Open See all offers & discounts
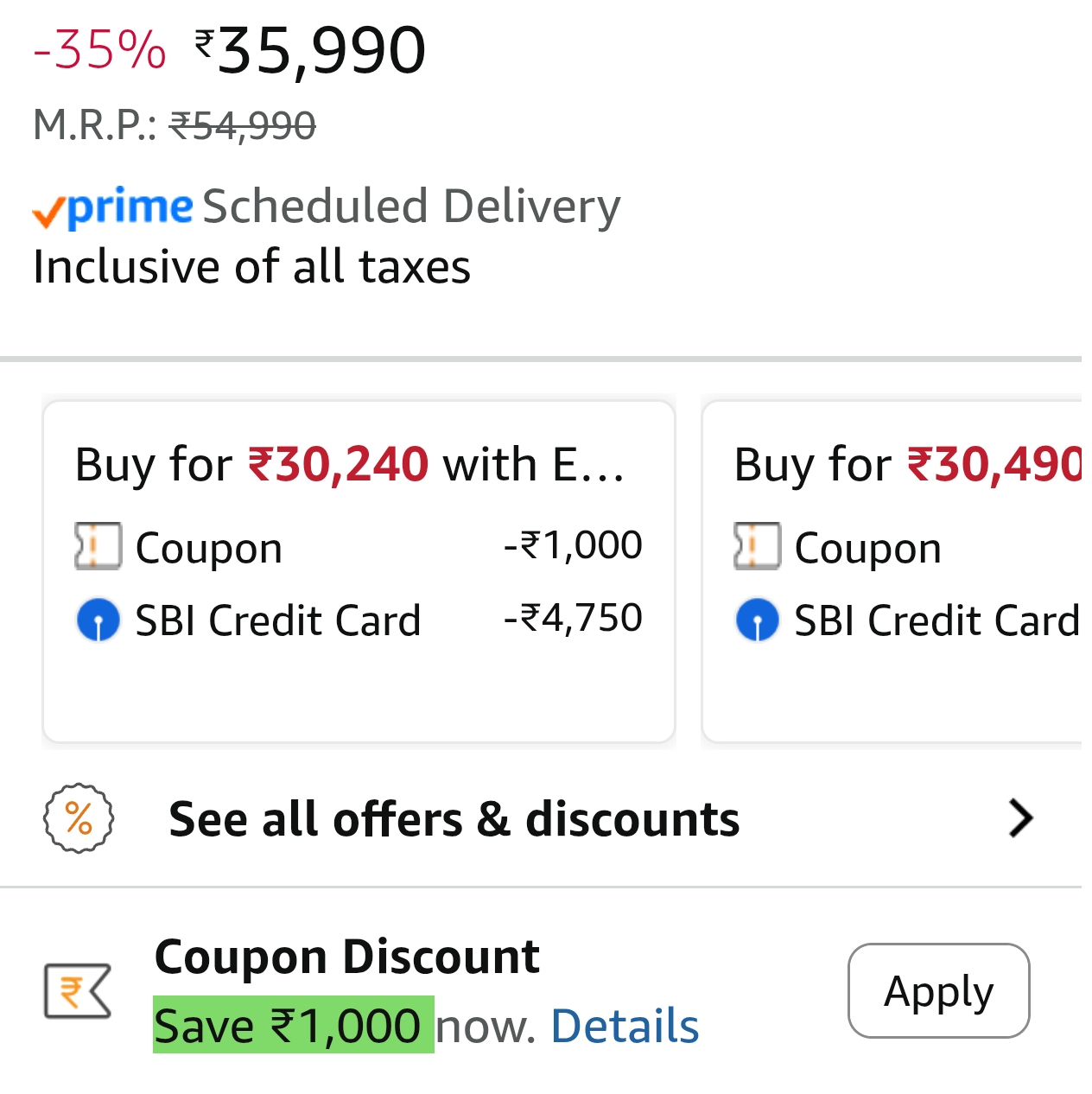1092x1094 pixels. point(454,819)
